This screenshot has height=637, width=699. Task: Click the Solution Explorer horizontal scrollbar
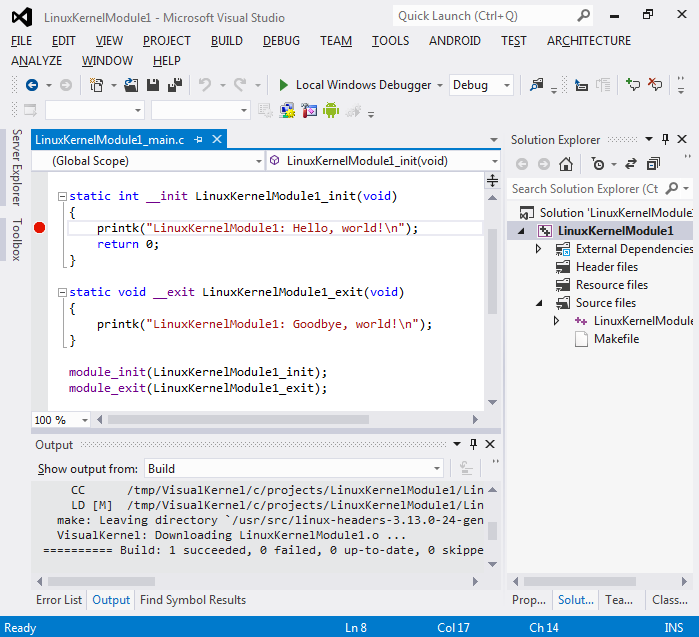pos(580,581)
